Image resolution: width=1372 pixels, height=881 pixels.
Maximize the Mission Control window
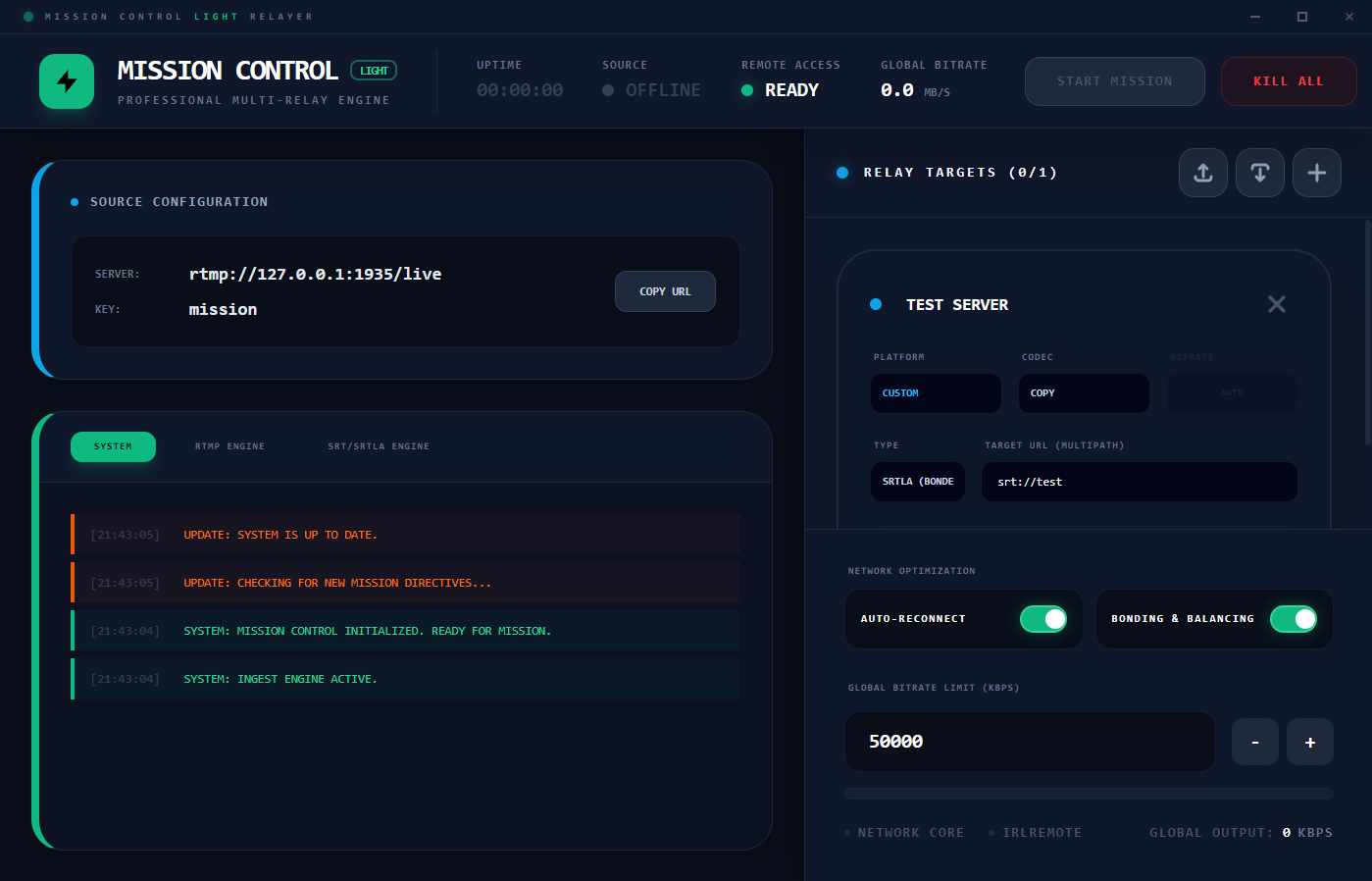1302,17
